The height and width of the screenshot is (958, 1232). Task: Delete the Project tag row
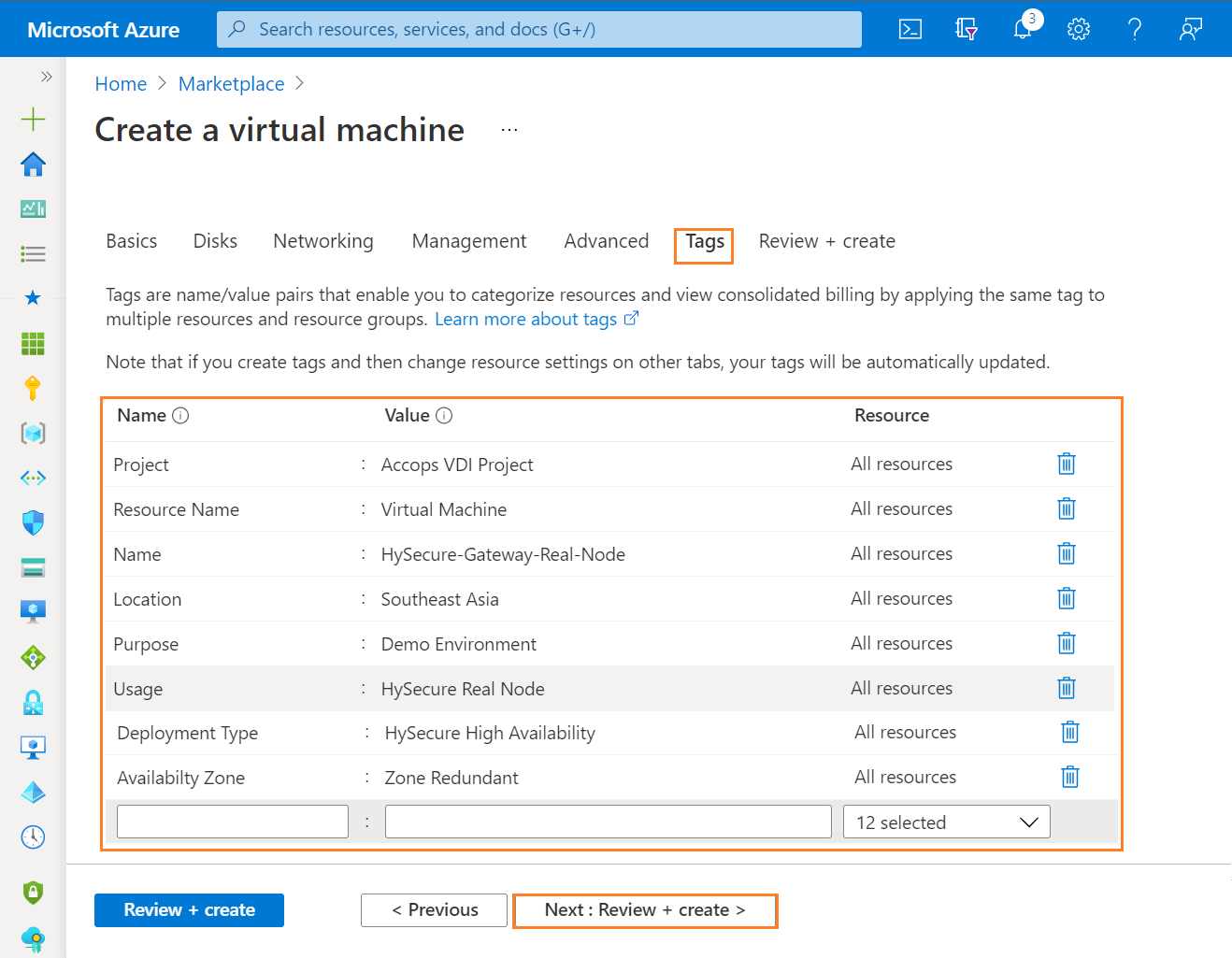(x=1067, y=464)
